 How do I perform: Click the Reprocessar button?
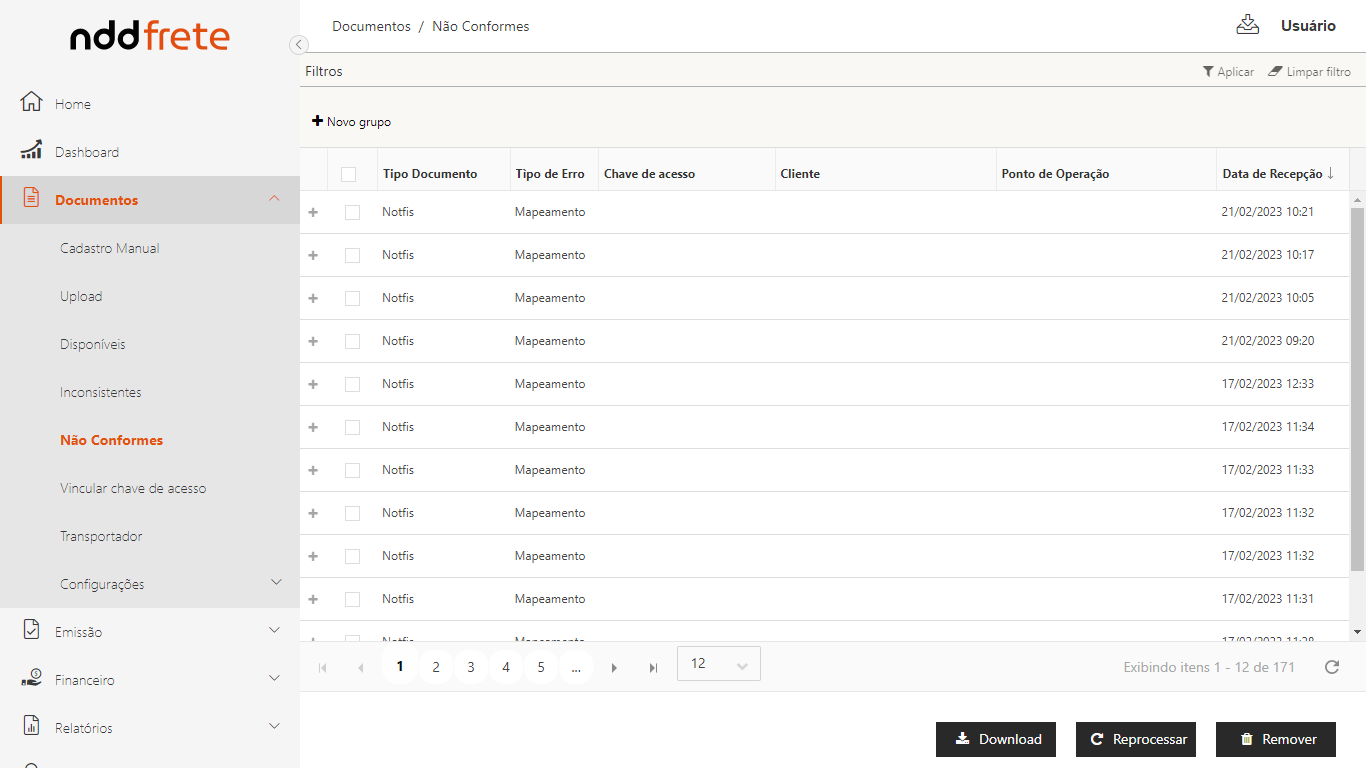pos(1136,739)
